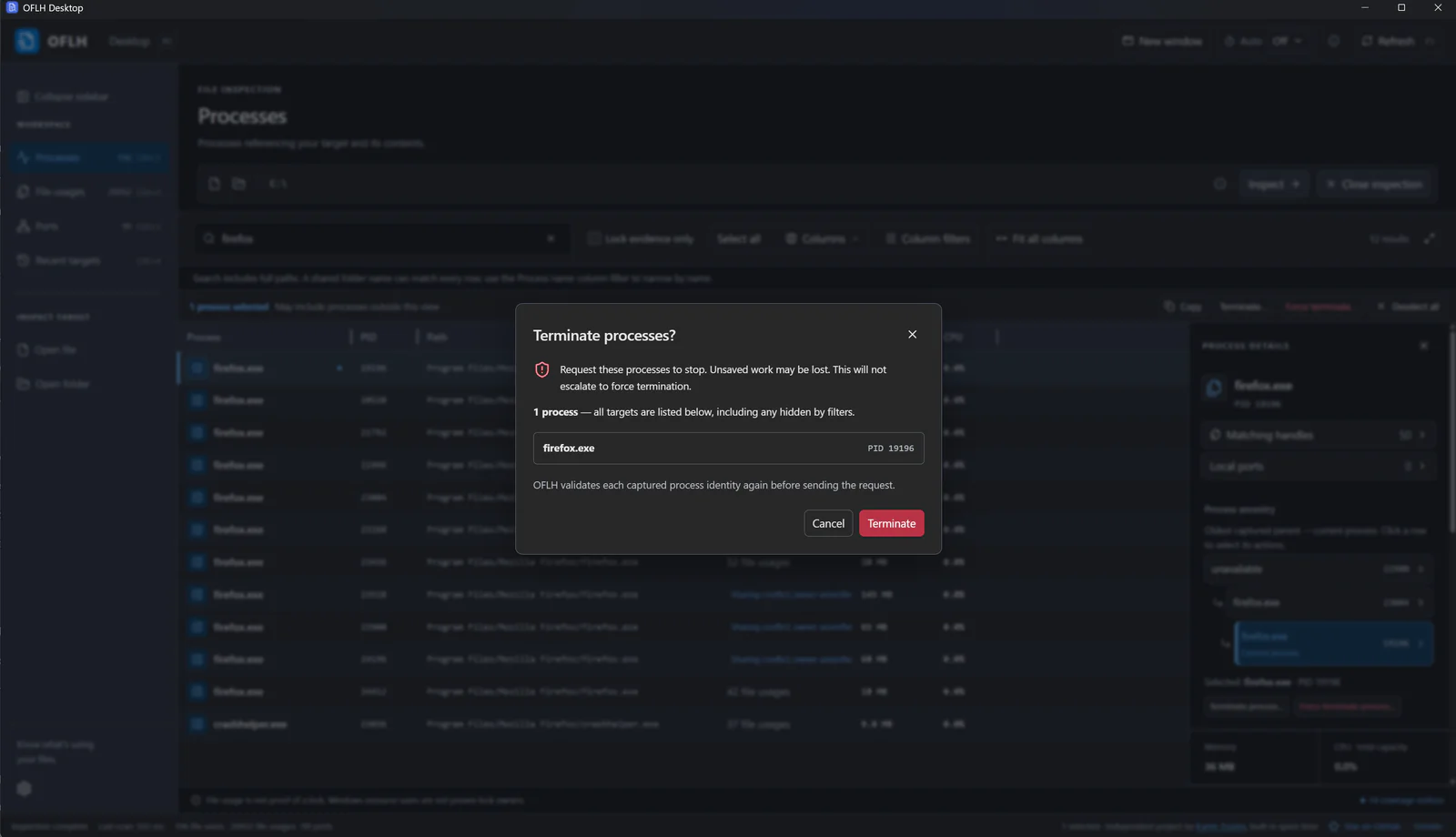Click the help icon left of Refresh
This screenshot has width=1456, height=837.
1334,41
